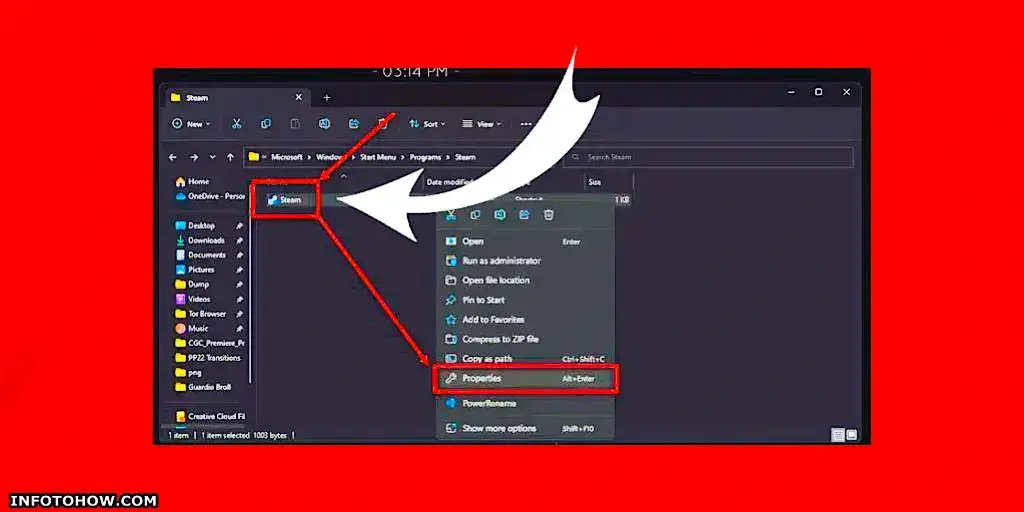Open Pictures in the sidebar
The image size is (1024, 512).
pyautogui.click(x=195, y=270)
